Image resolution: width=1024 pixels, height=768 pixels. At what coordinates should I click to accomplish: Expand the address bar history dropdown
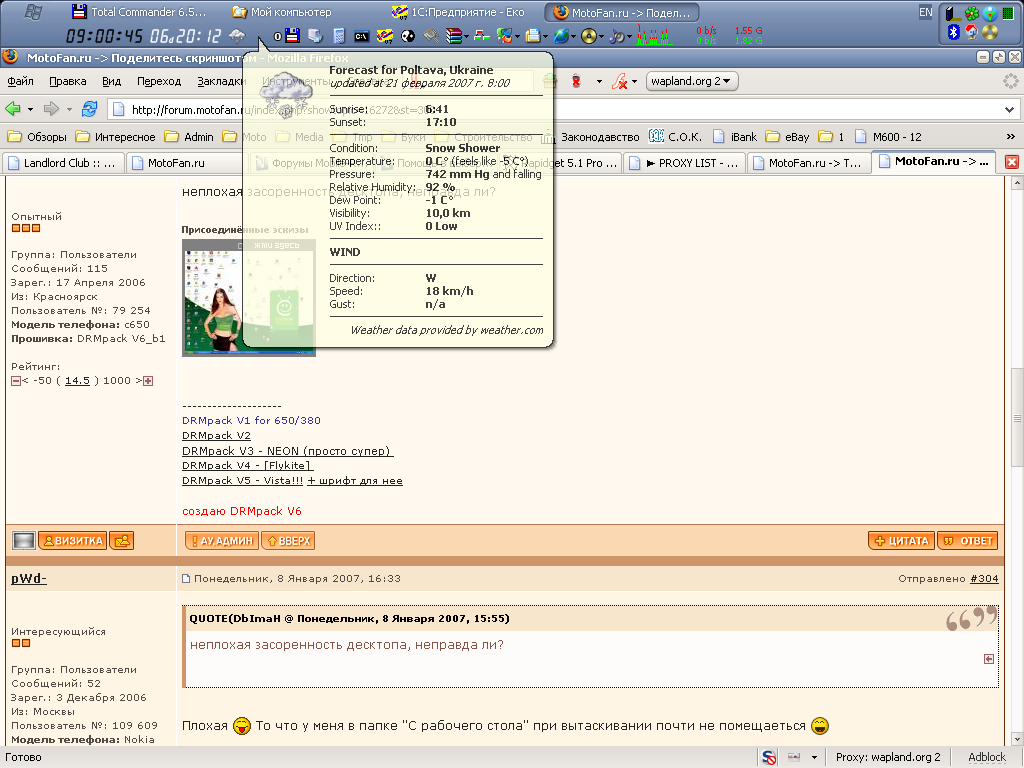click(1009, 110)
